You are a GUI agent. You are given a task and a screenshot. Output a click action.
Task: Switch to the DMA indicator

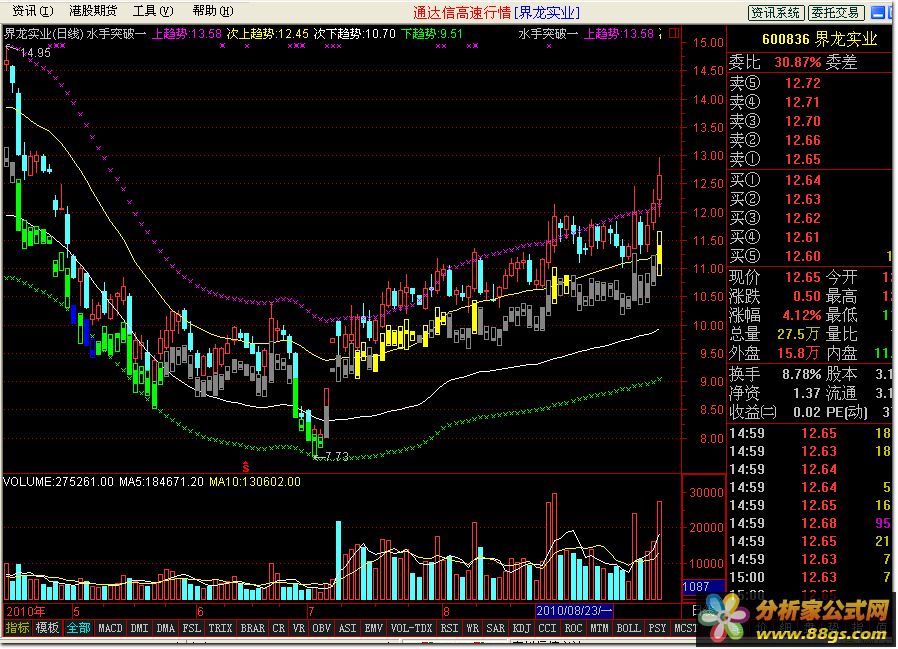[x=166, y=628]
